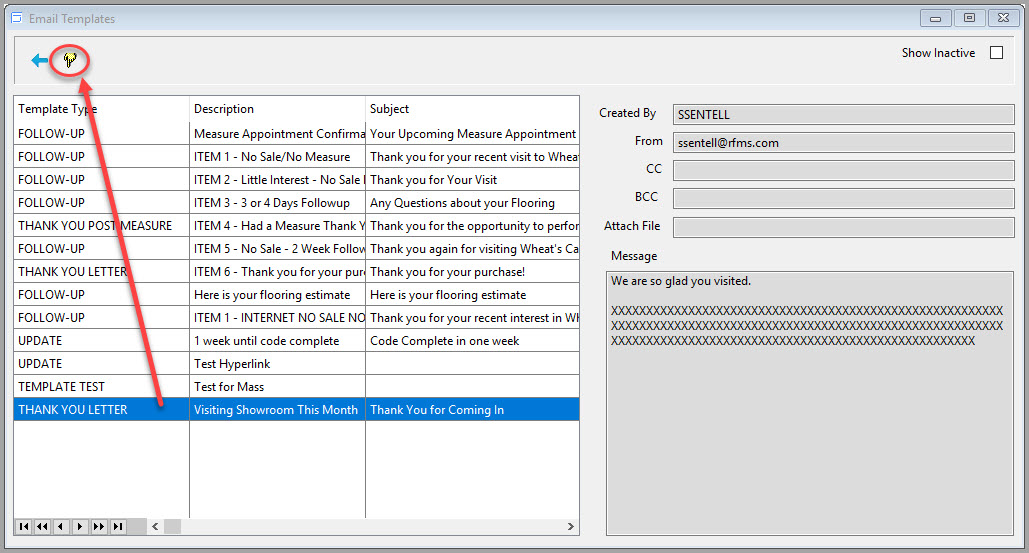
Task: Select THANK YOU POST MEASURE row
Action: click(x=297, y=226)
